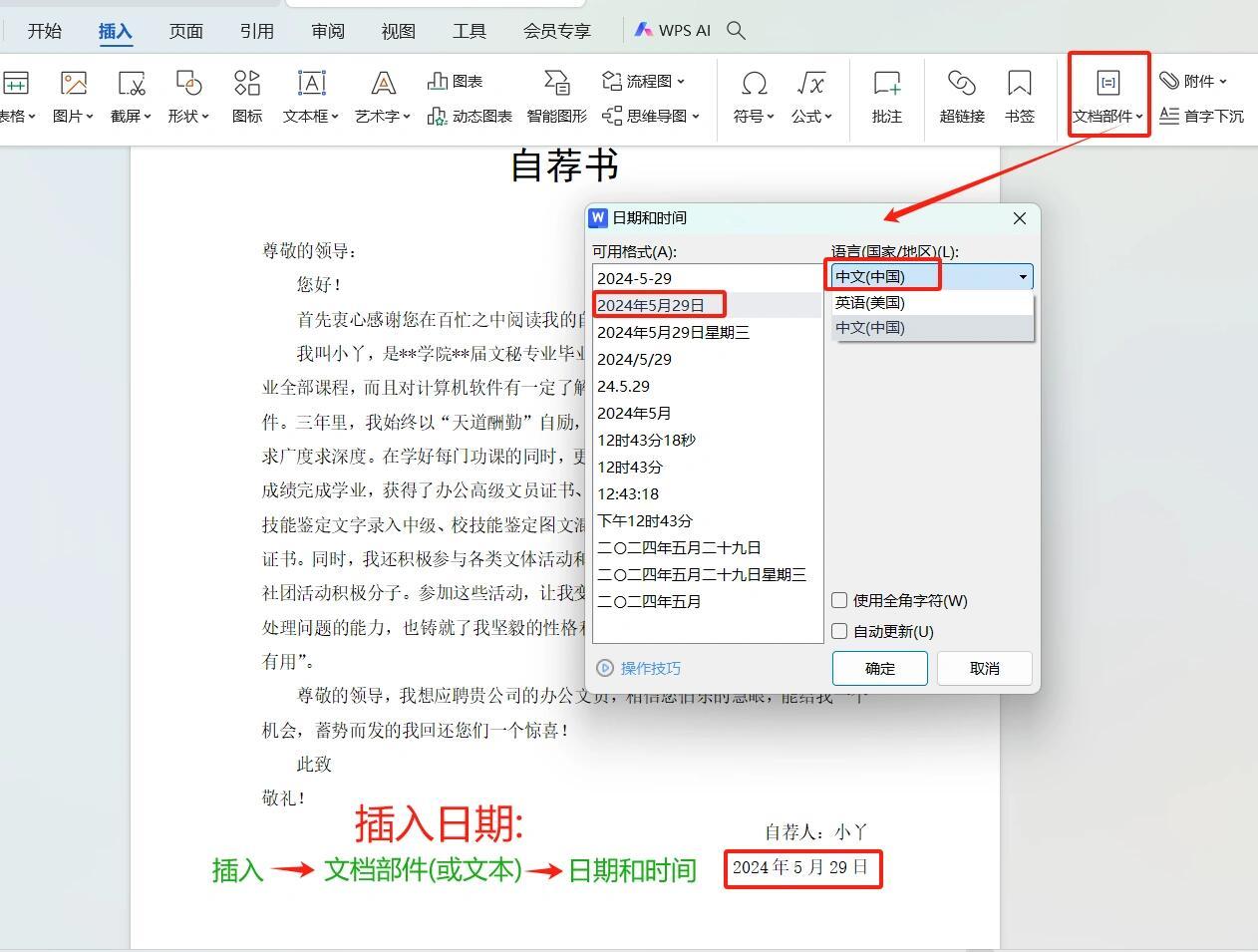Open the 截屏 screenshot tool

pos(127,97)
